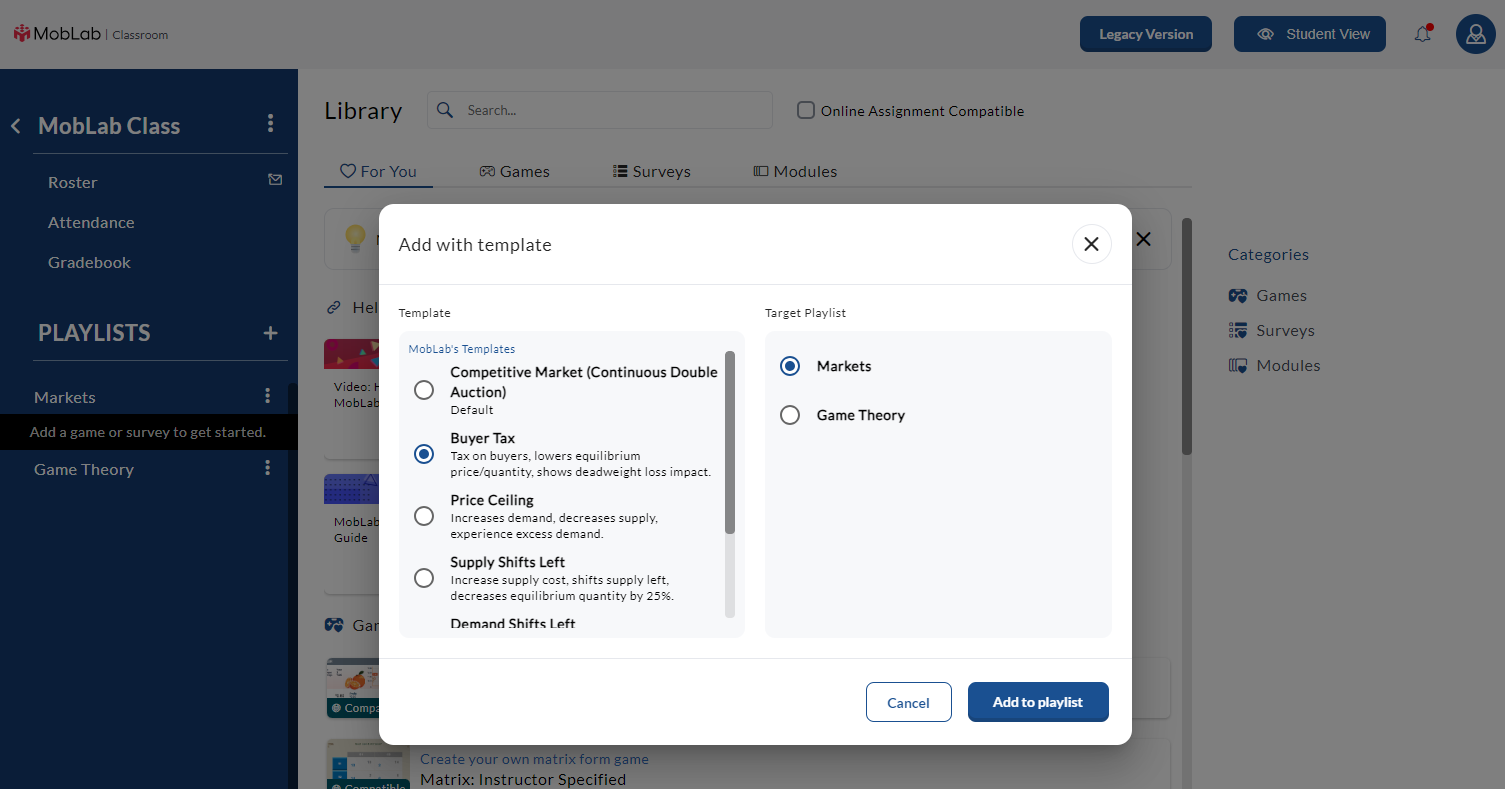Open the Game Theory playlist in sidebar
Screen dimensions: 1505x789
[84, 469]
